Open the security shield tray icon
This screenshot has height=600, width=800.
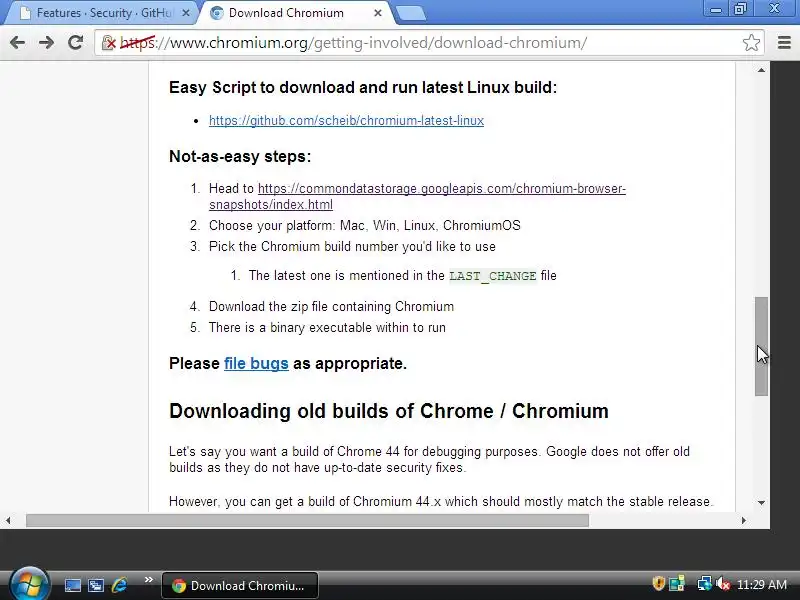click(658, 583)
